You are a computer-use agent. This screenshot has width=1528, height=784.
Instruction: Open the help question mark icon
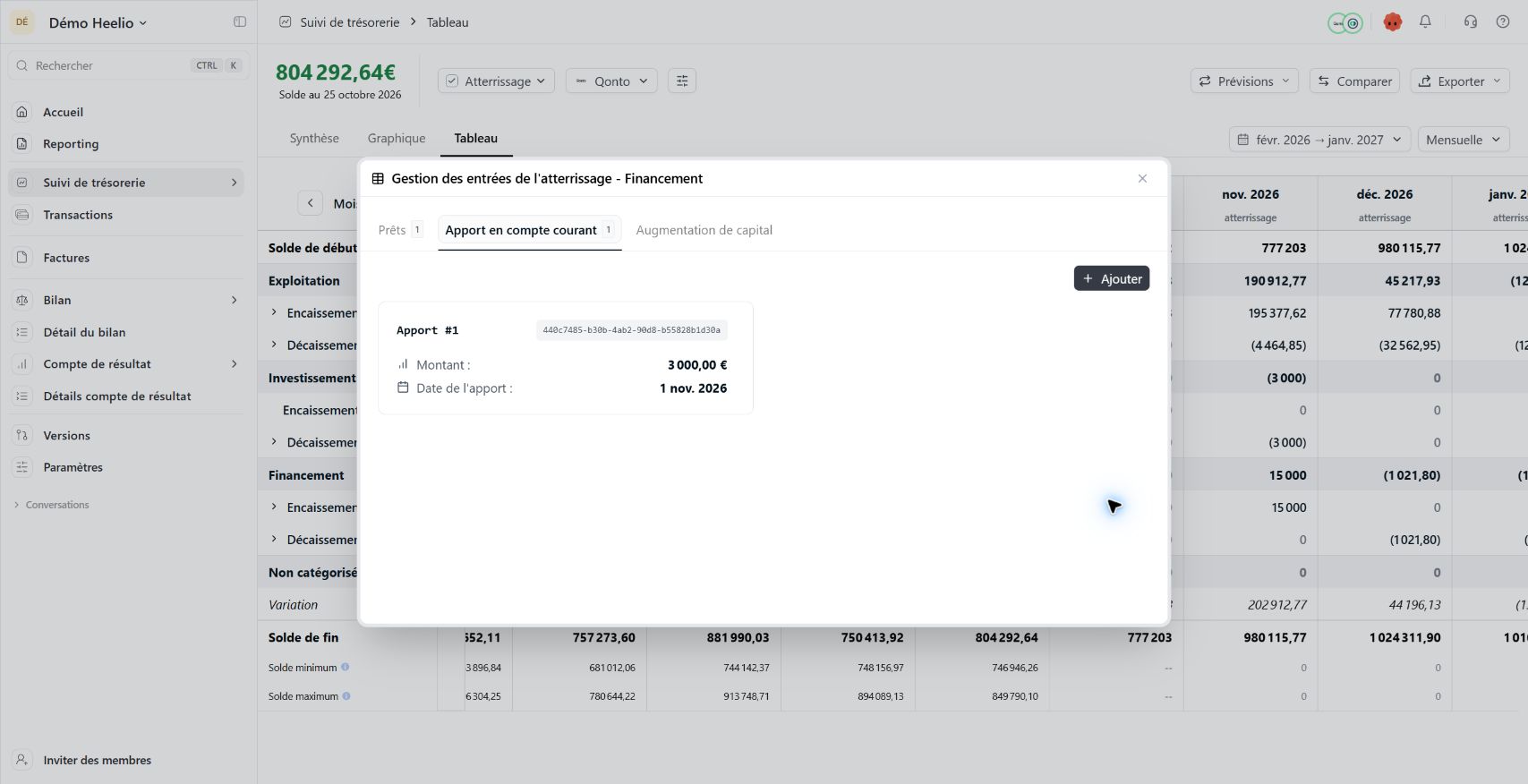click(1503, 21)
